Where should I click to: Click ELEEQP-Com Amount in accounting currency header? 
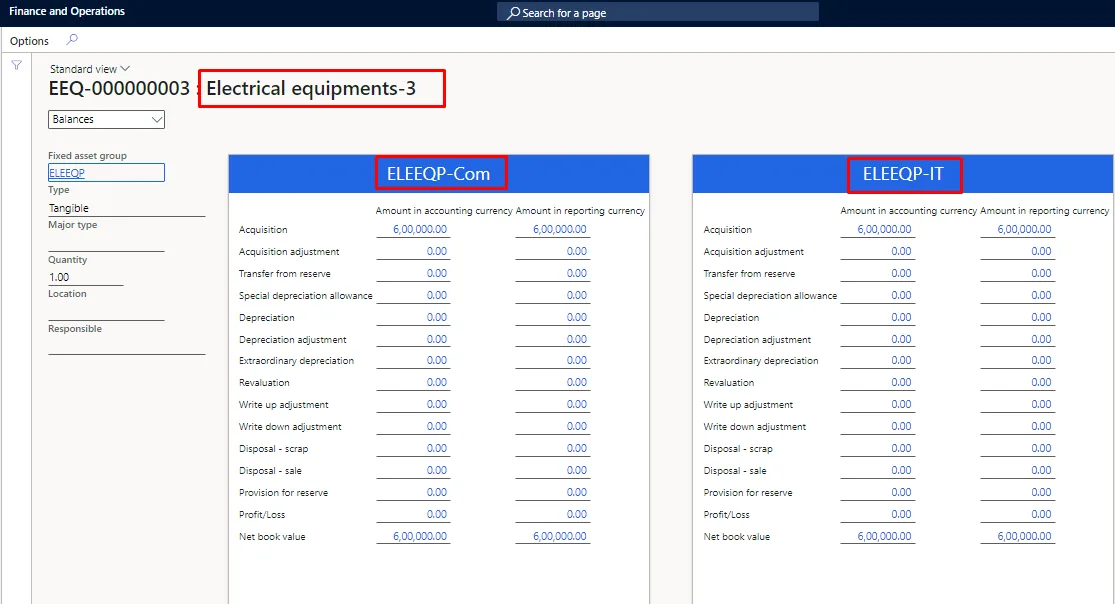[x=444, y=211]
